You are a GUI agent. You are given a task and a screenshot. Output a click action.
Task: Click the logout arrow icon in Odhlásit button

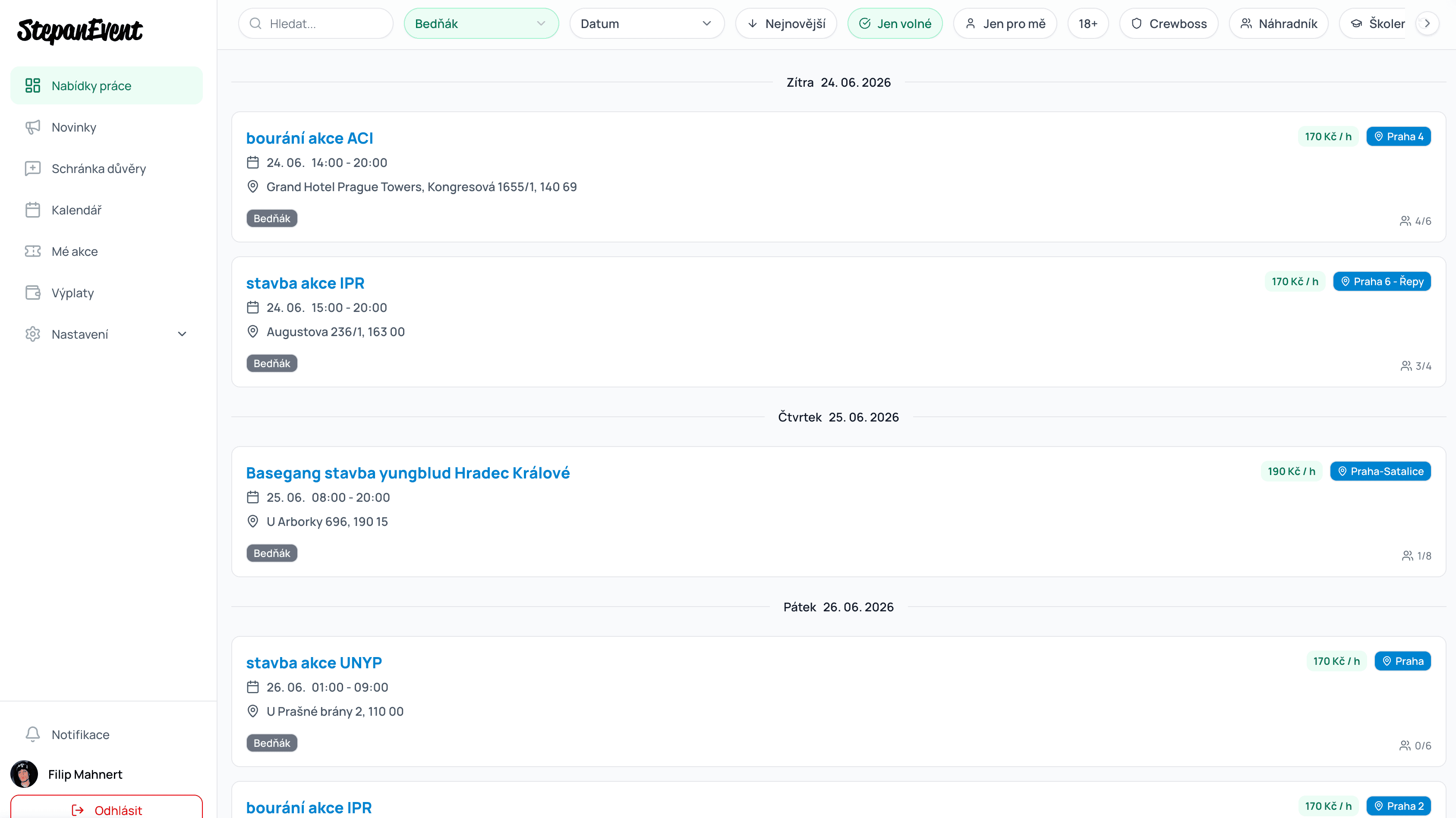point(78,811)
